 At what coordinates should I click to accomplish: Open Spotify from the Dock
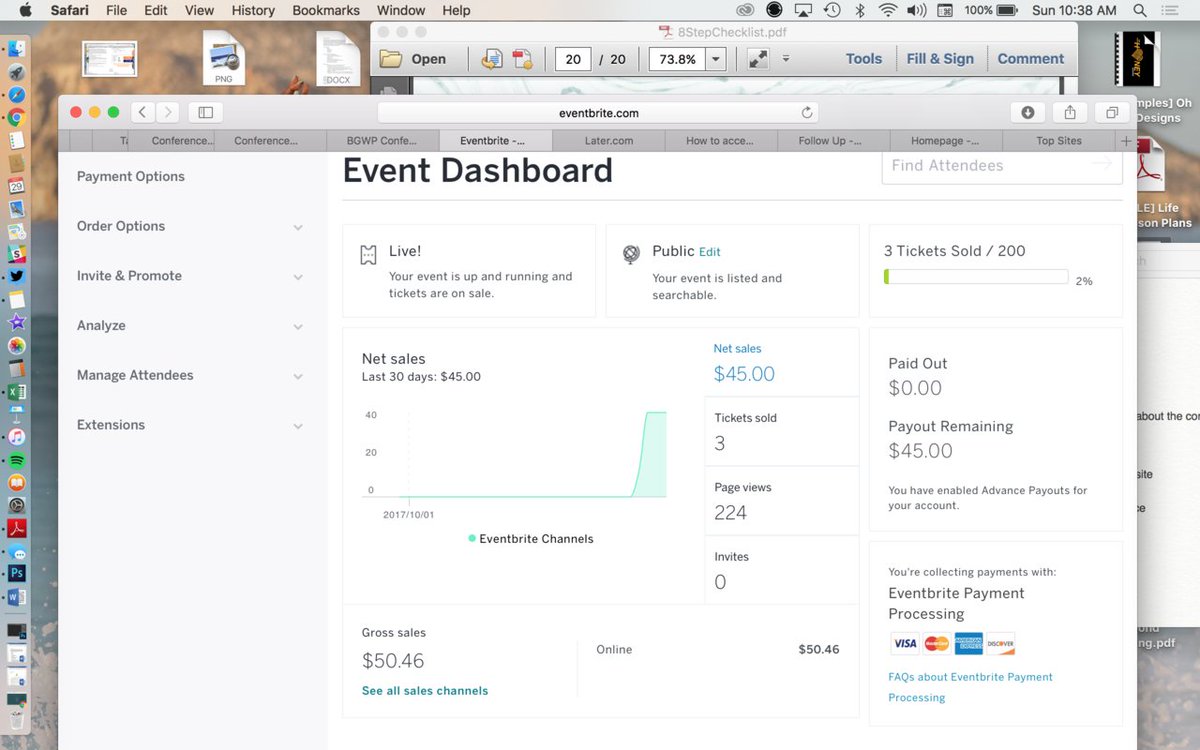16,461
